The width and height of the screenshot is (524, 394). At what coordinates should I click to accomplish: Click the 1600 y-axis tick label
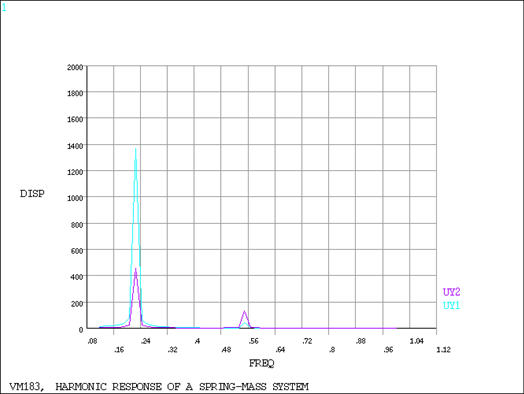75,120
